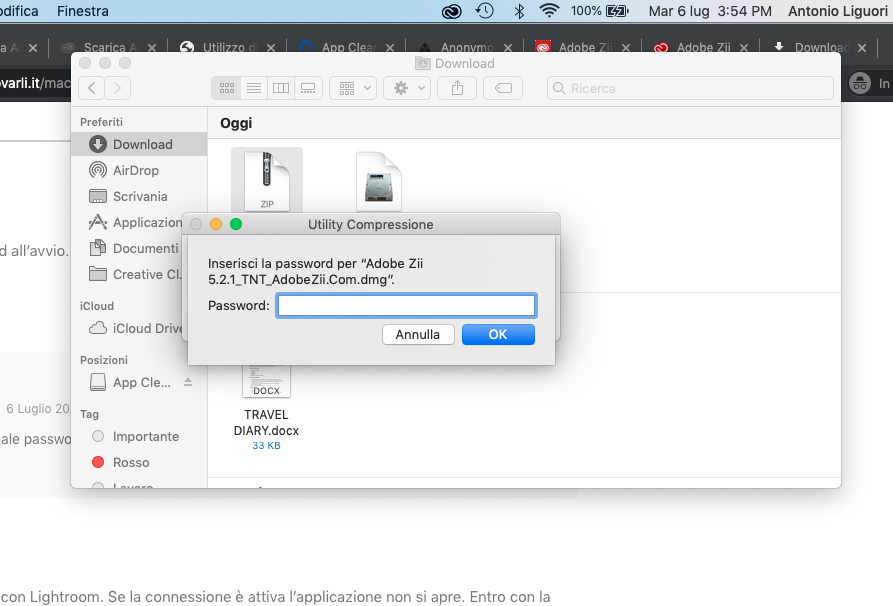
Task: Open the Finestra menu
Action: [83, 11]
